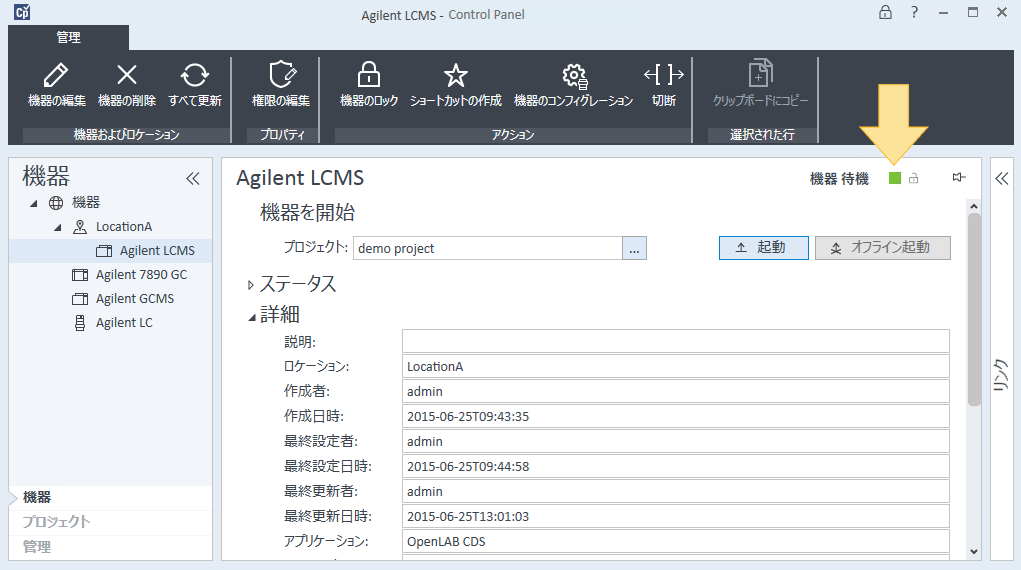The width and height of the screenshot is (1021, 570).
Task: Click the 機器の削除 X icon
Action: tap(126, 75)
